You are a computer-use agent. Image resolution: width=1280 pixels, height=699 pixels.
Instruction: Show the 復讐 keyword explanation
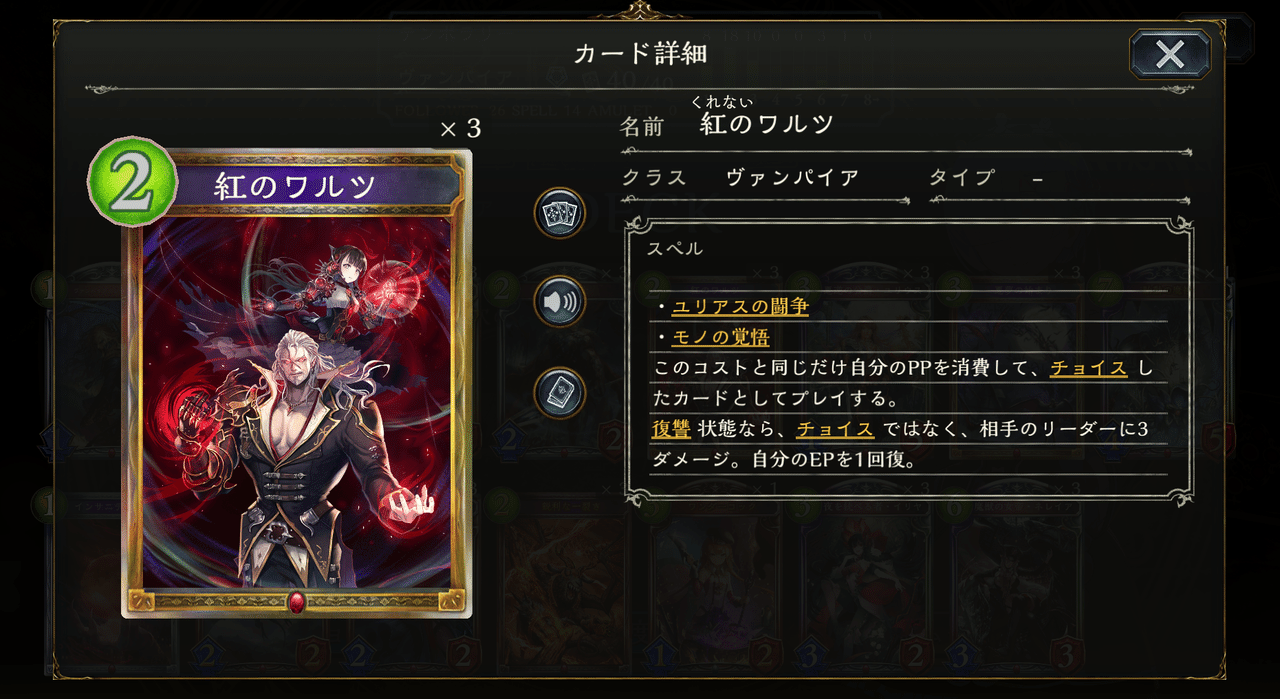[x=671, y=429]
